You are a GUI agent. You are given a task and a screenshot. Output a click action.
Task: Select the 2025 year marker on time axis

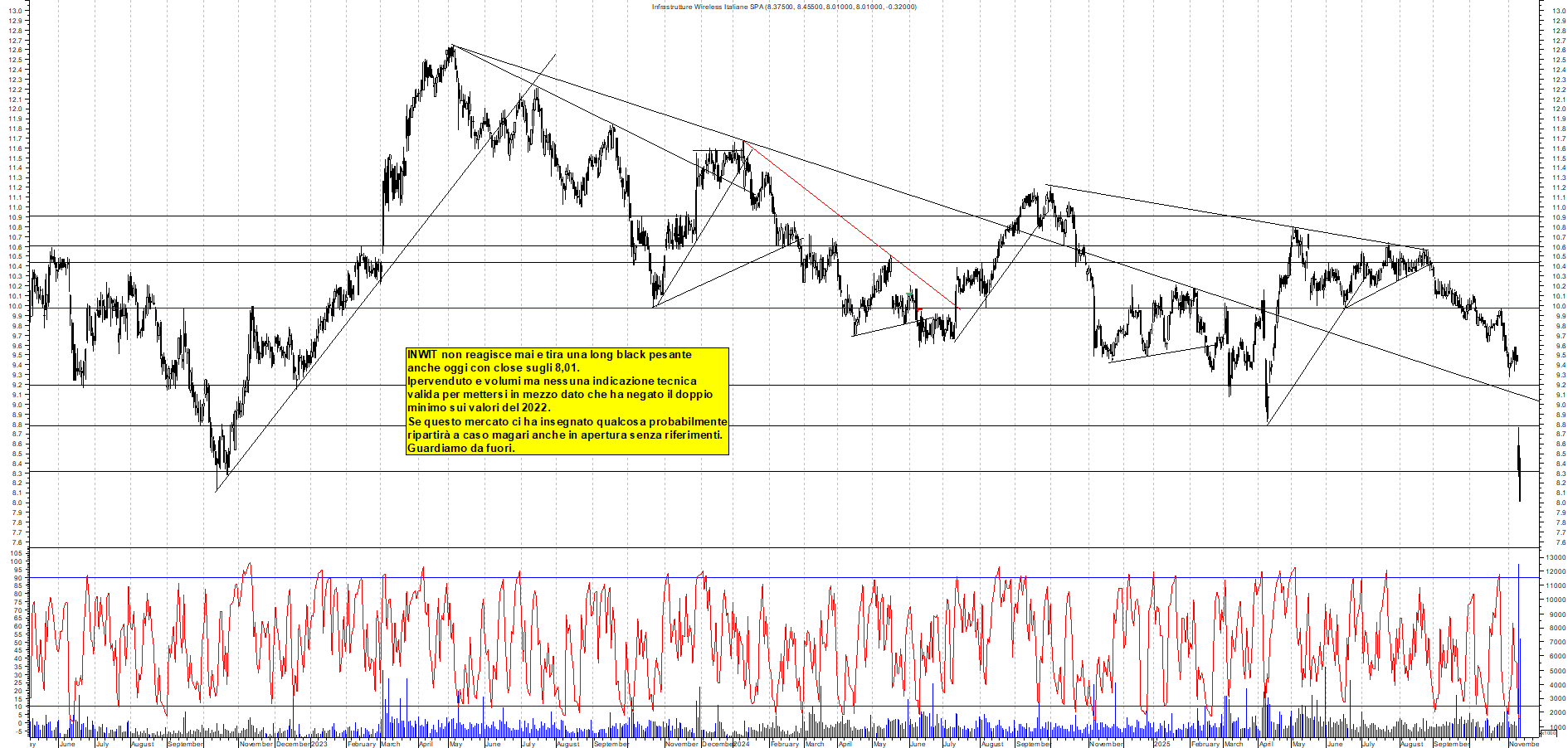point(1161,744)
